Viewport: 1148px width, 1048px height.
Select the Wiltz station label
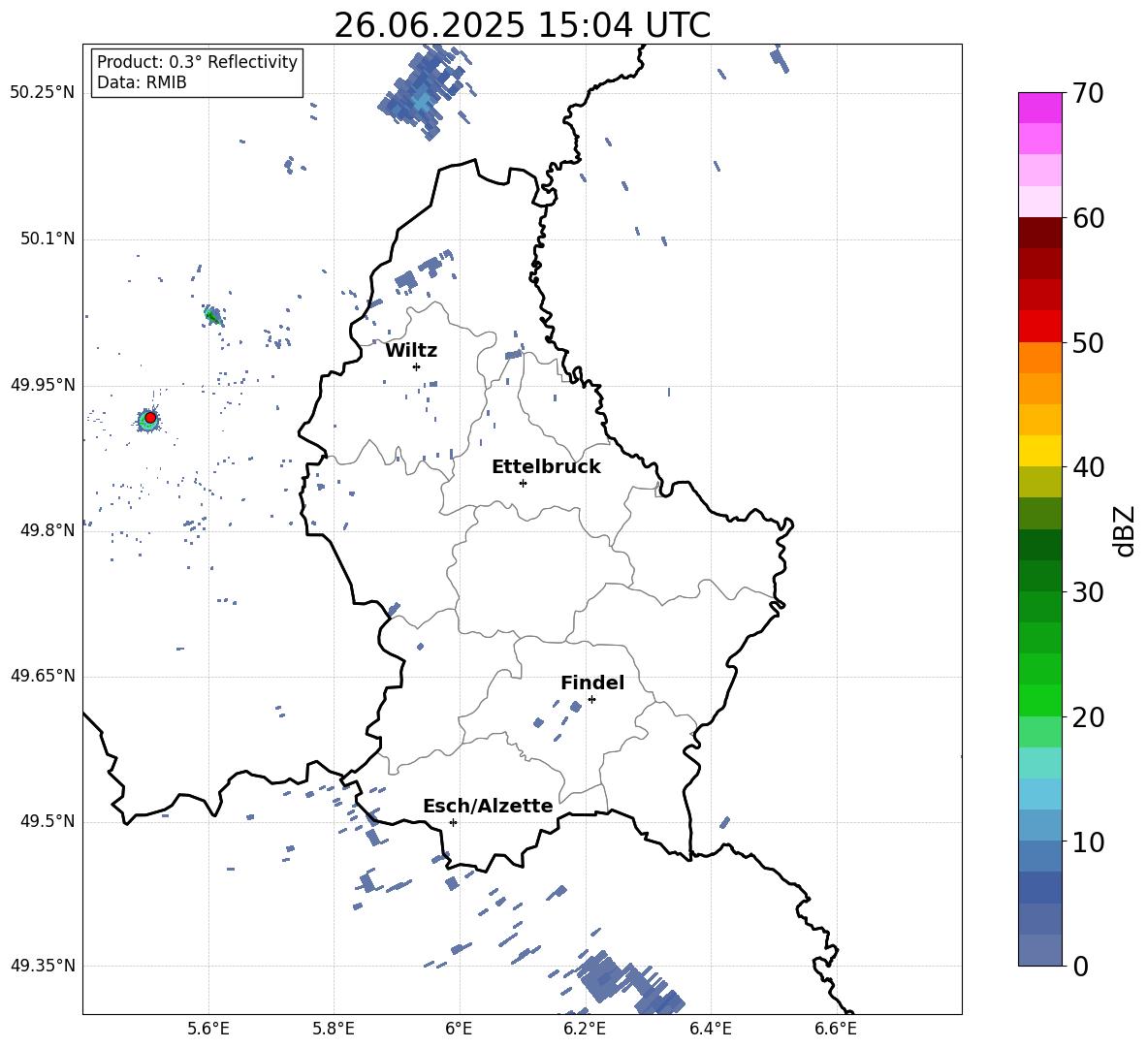(411, 351)
